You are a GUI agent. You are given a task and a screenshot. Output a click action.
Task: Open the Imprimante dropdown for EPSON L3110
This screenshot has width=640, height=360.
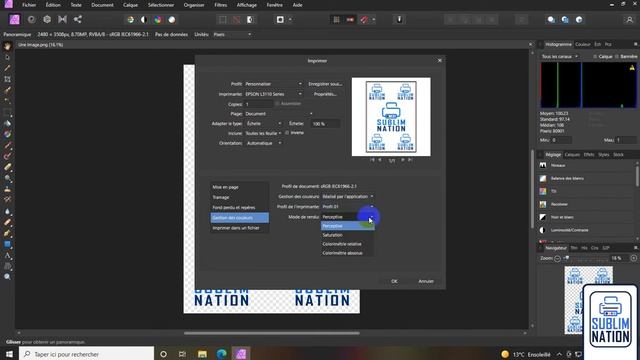[273, 94]
